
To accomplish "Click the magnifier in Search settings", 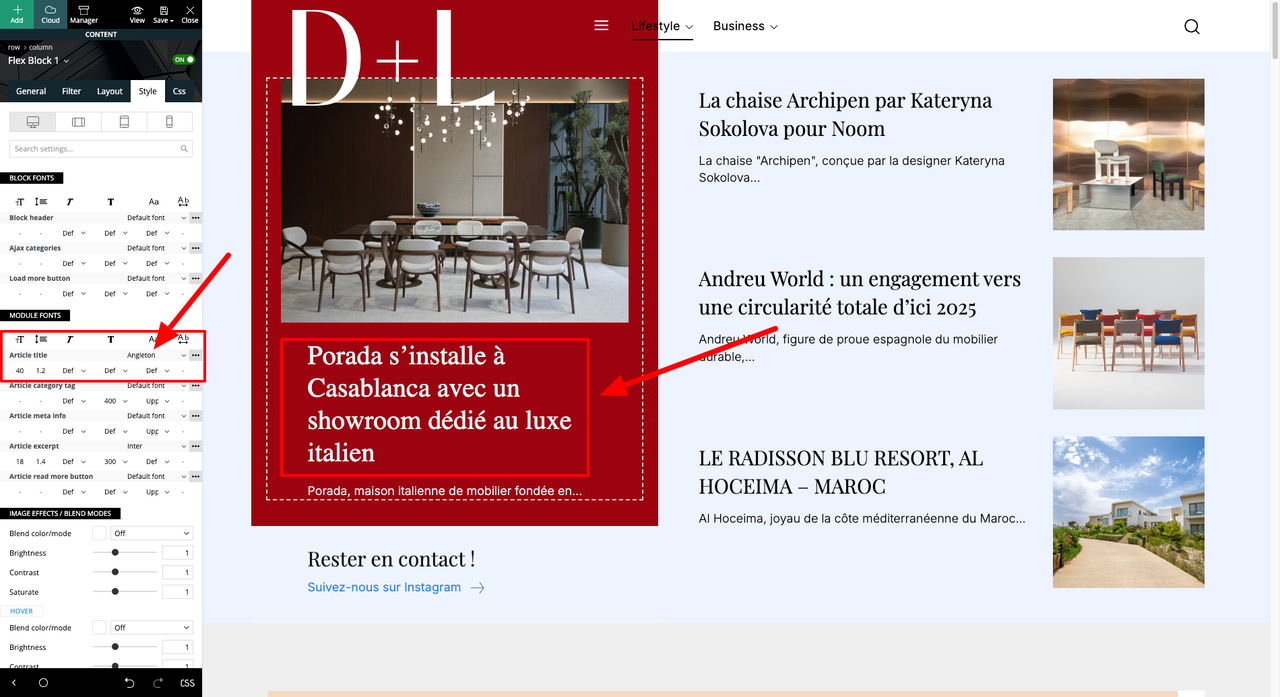I will click(x=184, y=149).
